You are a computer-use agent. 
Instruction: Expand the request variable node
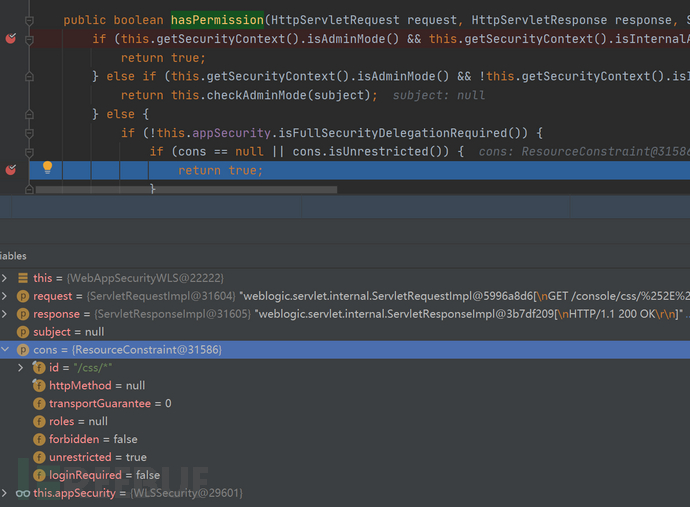[4, 296]
